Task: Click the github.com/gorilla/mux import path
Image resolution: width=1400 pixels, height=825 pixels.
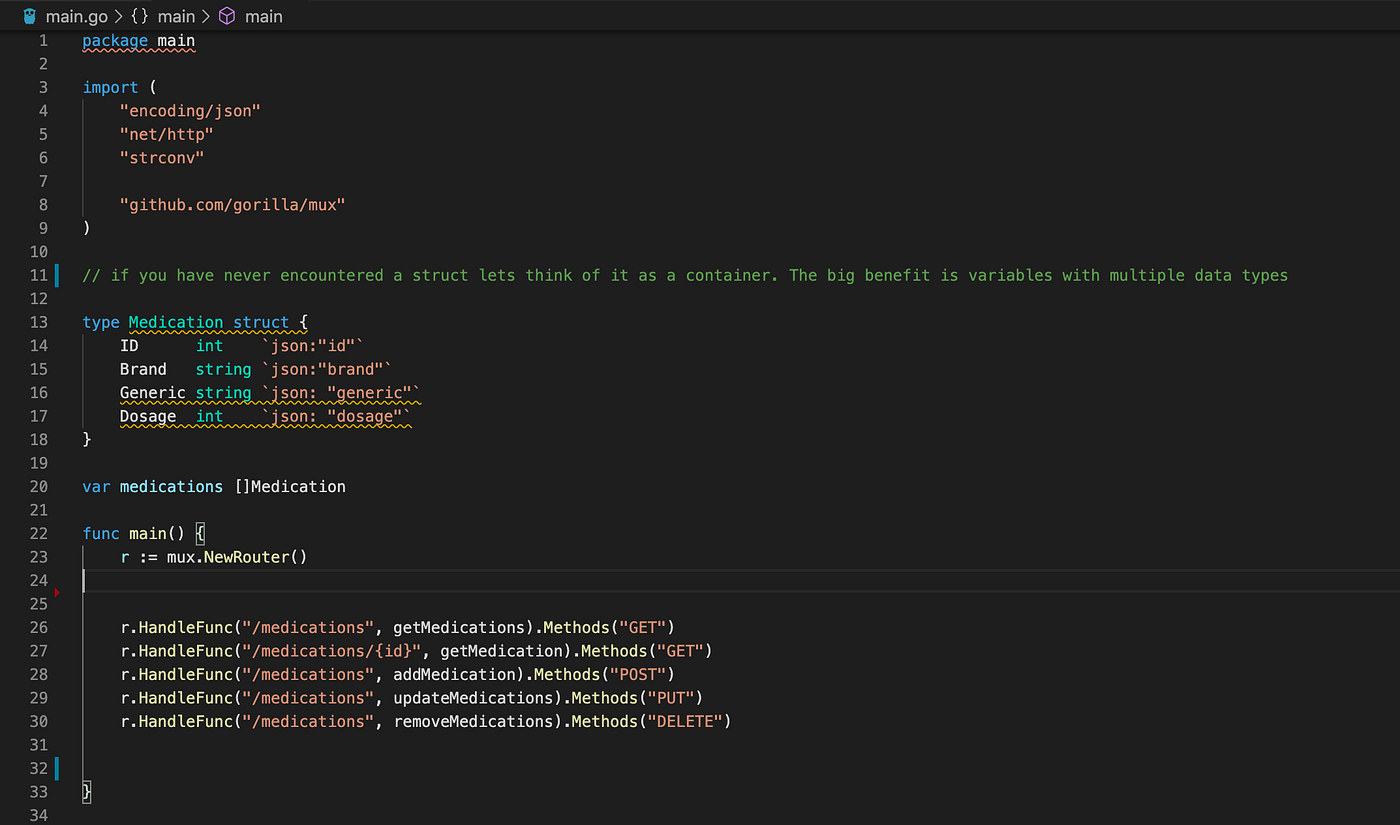Action: pyautogui.click(x=232, y=204)
